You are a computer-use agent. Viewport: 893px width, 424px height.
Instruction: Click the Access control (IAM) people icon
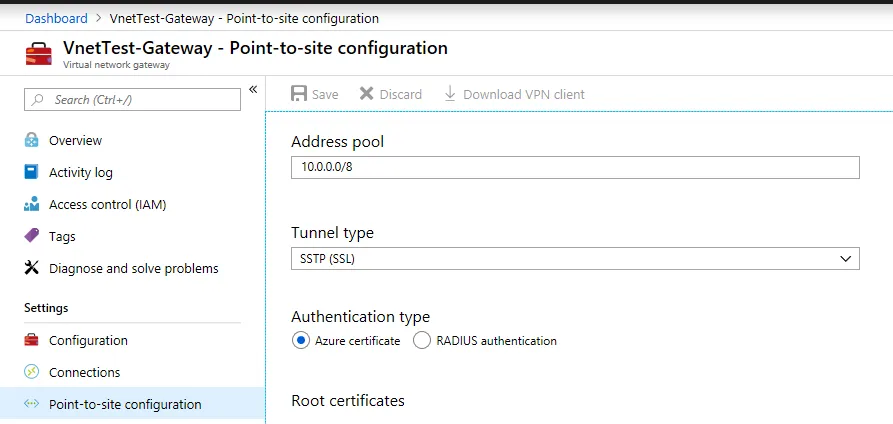[x=31, y=204]
